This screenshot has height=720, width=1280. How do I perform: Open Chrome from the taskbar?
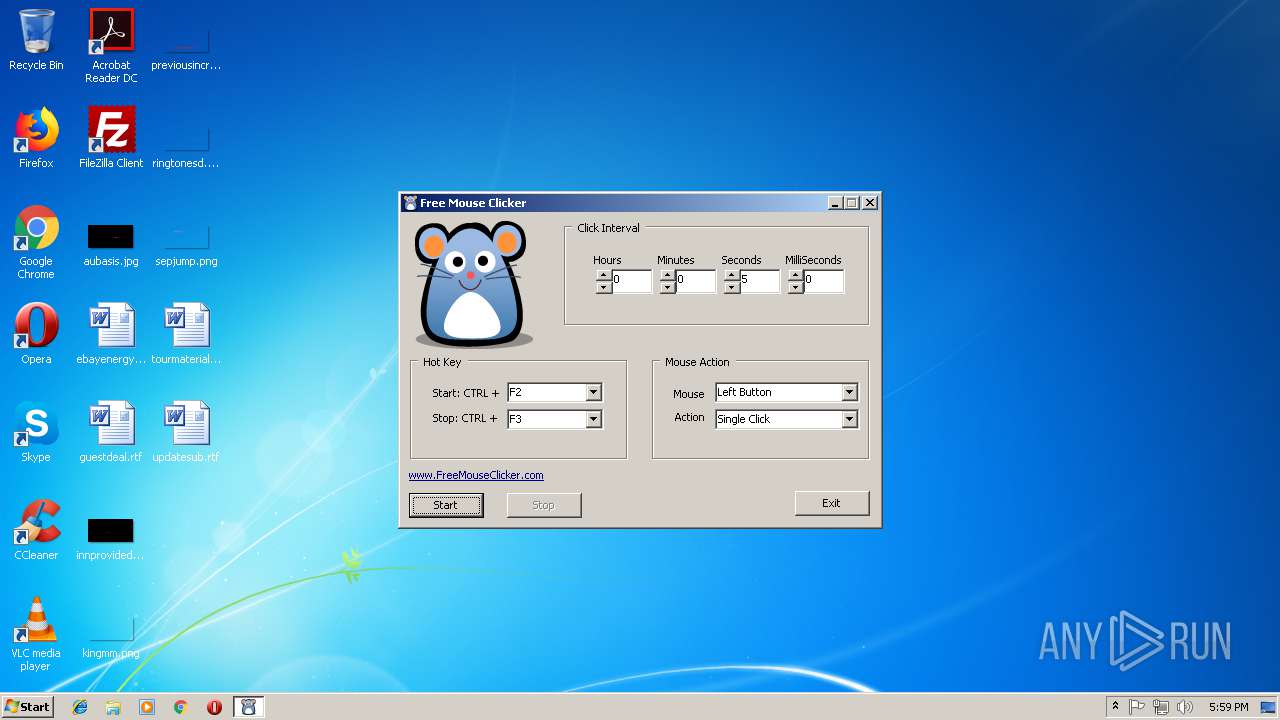[x=181, y=707]
